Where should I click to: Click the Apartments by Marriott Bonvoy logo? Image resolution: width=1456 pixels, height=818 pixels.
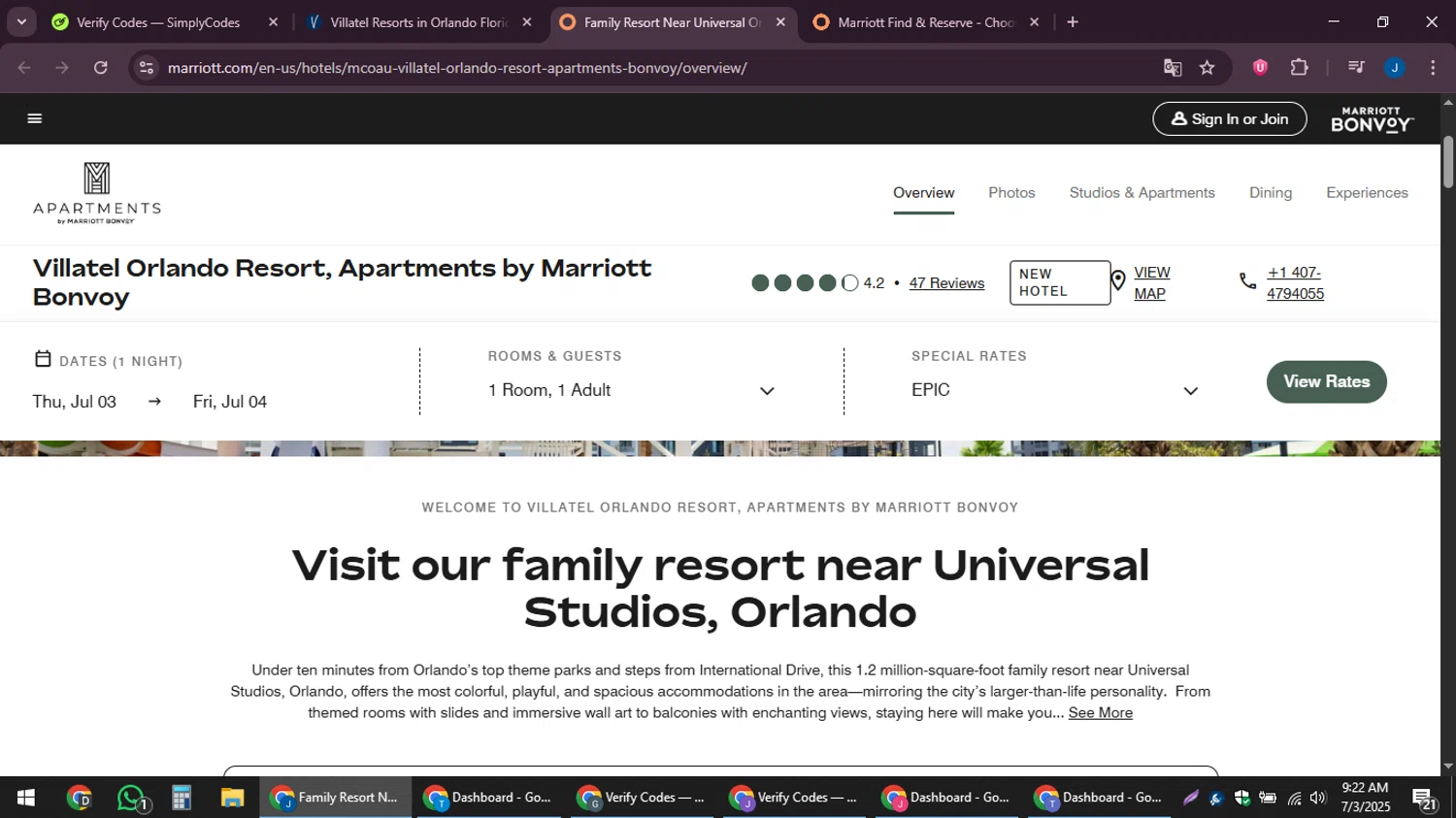click(97, 193)
